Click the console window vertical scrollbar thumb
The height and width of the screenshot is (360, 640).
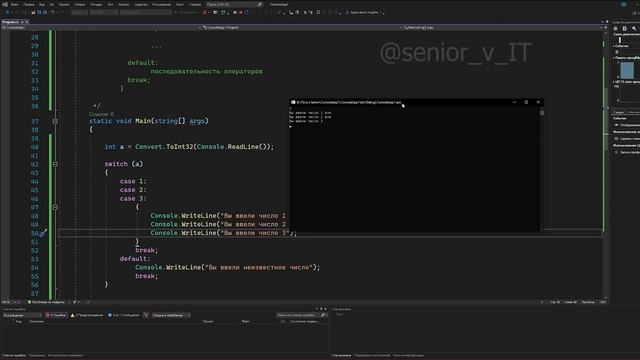point(542,113)
